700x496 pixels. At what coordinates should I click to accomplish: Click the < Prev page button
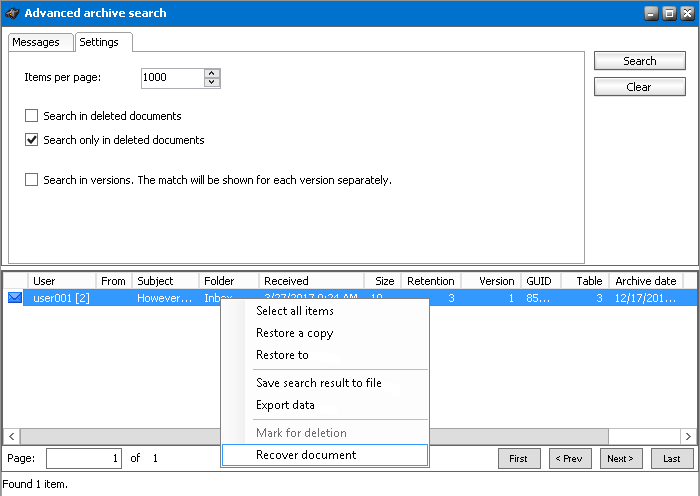coord(570,458)
